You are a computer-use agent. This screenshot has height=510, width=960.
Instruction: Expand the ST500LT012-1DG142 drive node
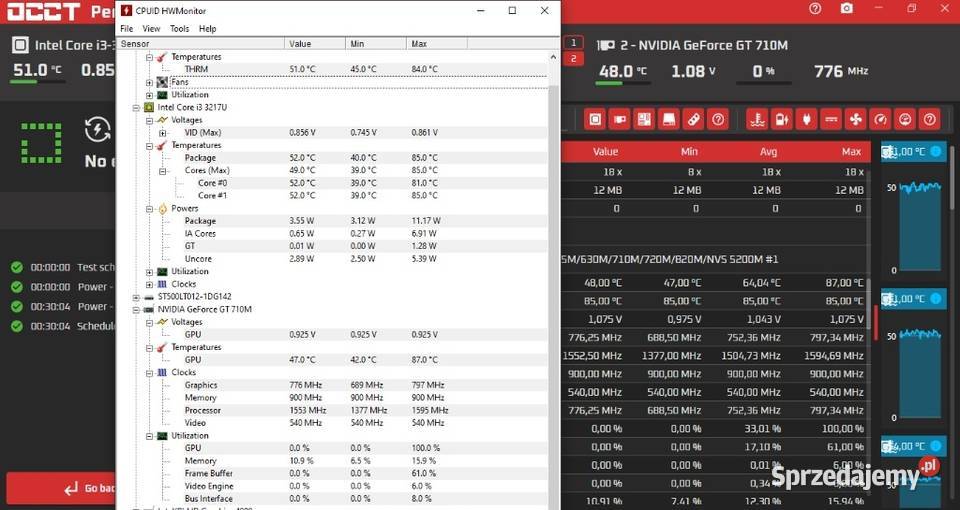(x=137, y=297)
